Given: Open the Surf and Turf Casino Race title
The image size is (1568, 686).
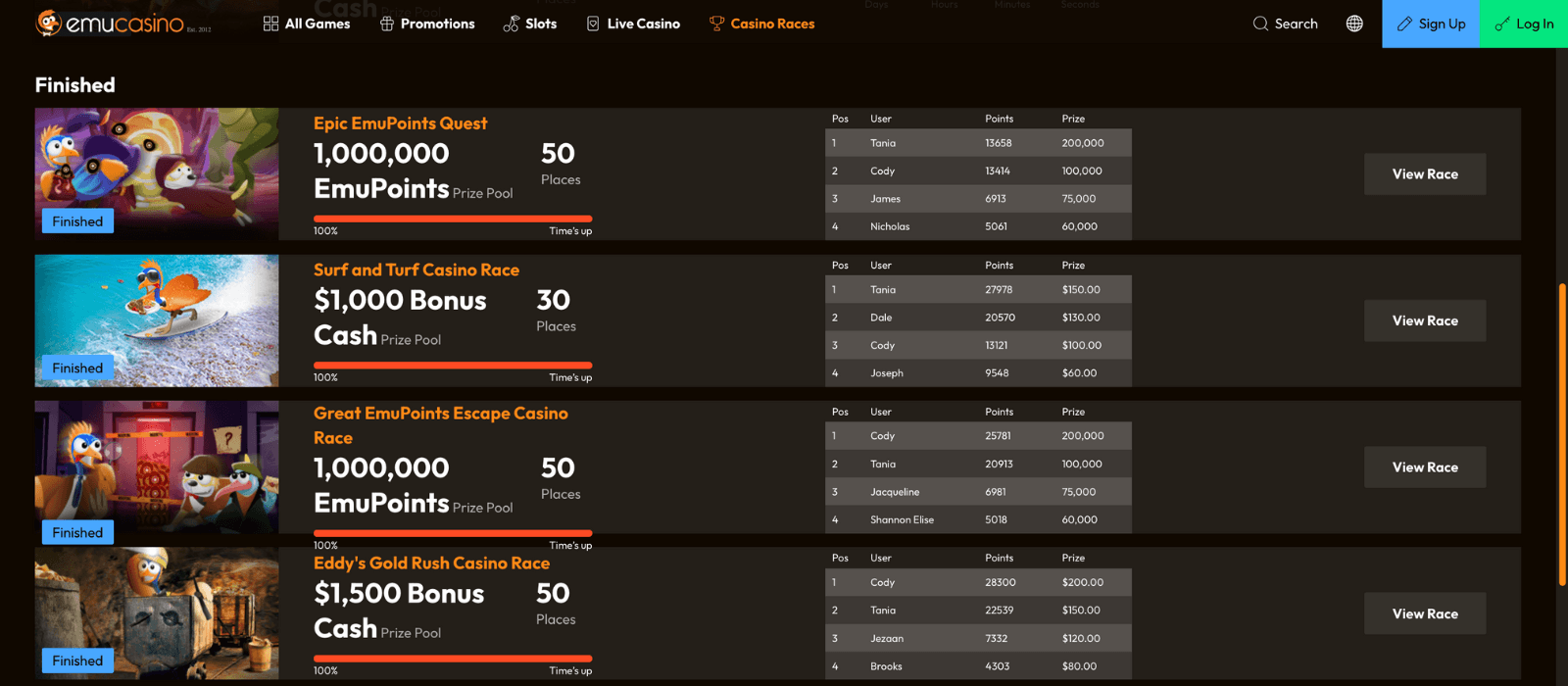Looking at the screenshot, I should click(416, 269).
